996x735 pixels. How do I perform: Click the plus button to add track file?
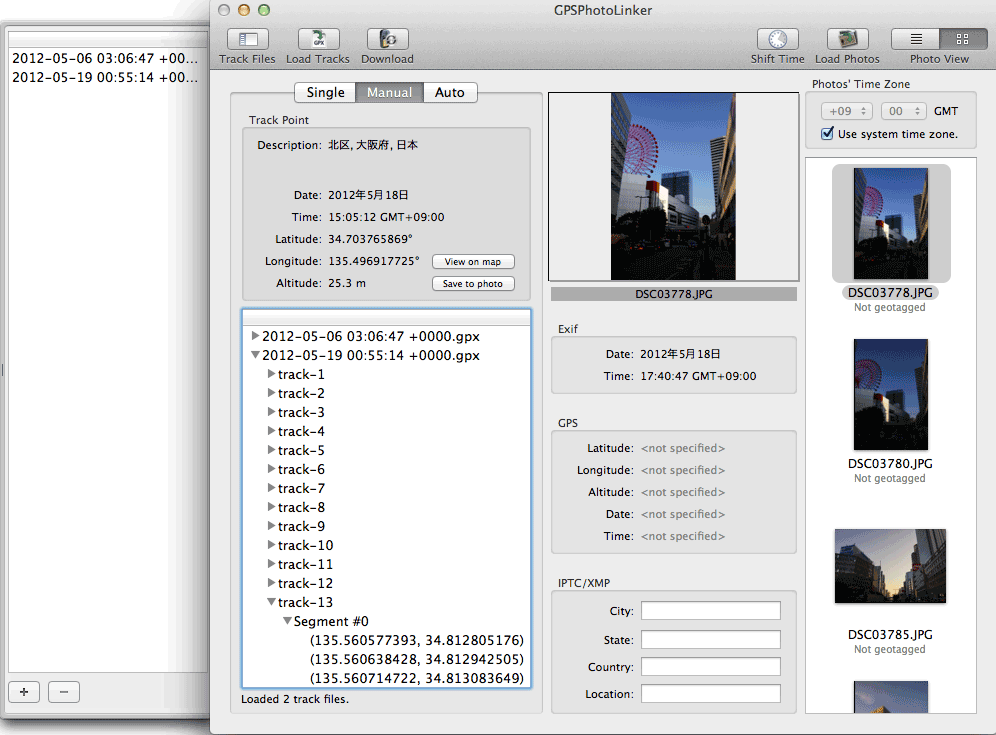[24, 691]
